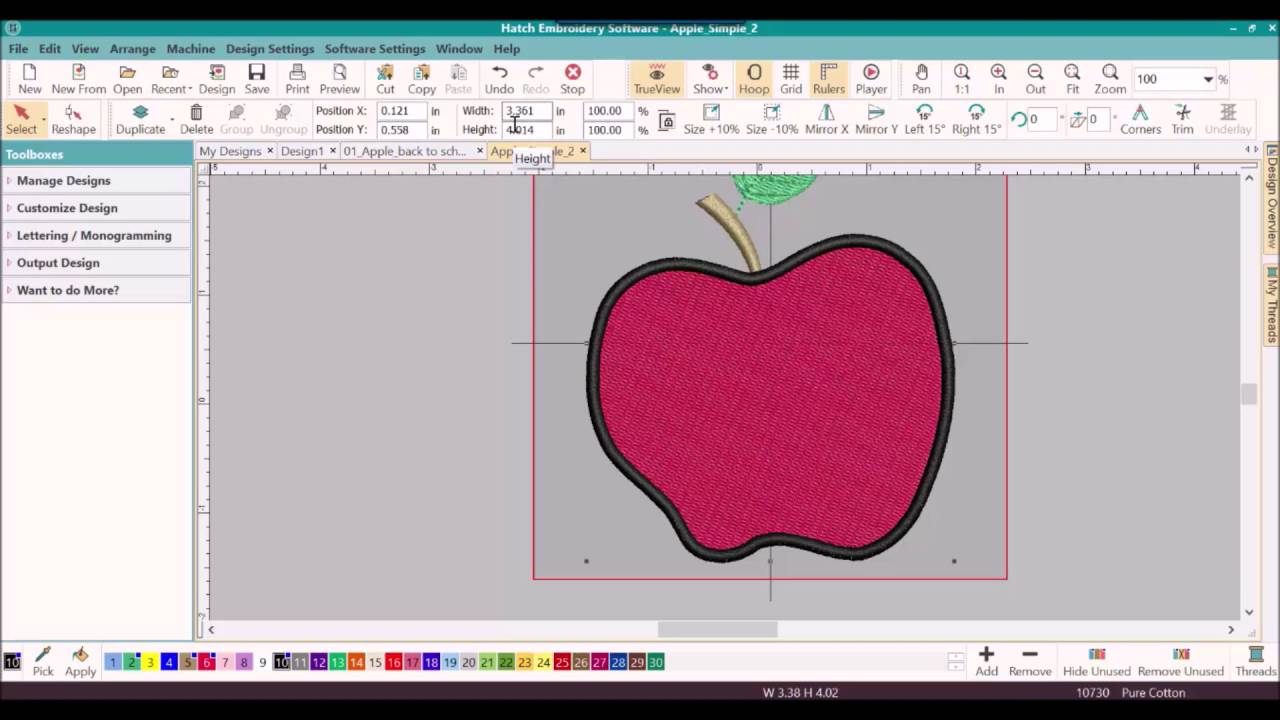Expand Lettering / Monogramming toolbox
Viewport: 1280px width, 720px height.
(x=96, y=236)
